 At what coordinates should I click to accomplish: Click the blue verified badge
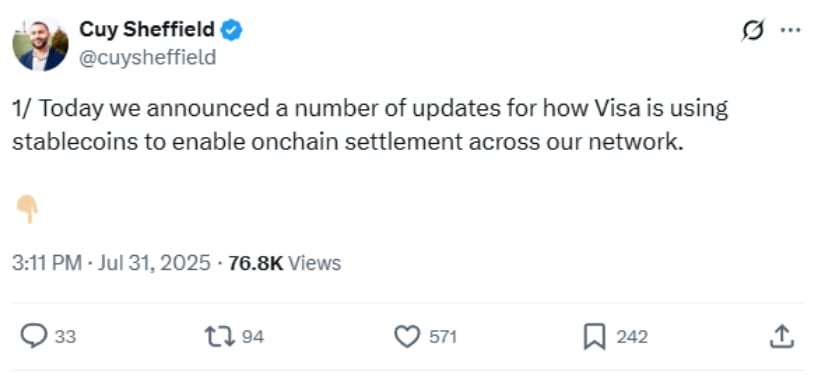(231, 31)
